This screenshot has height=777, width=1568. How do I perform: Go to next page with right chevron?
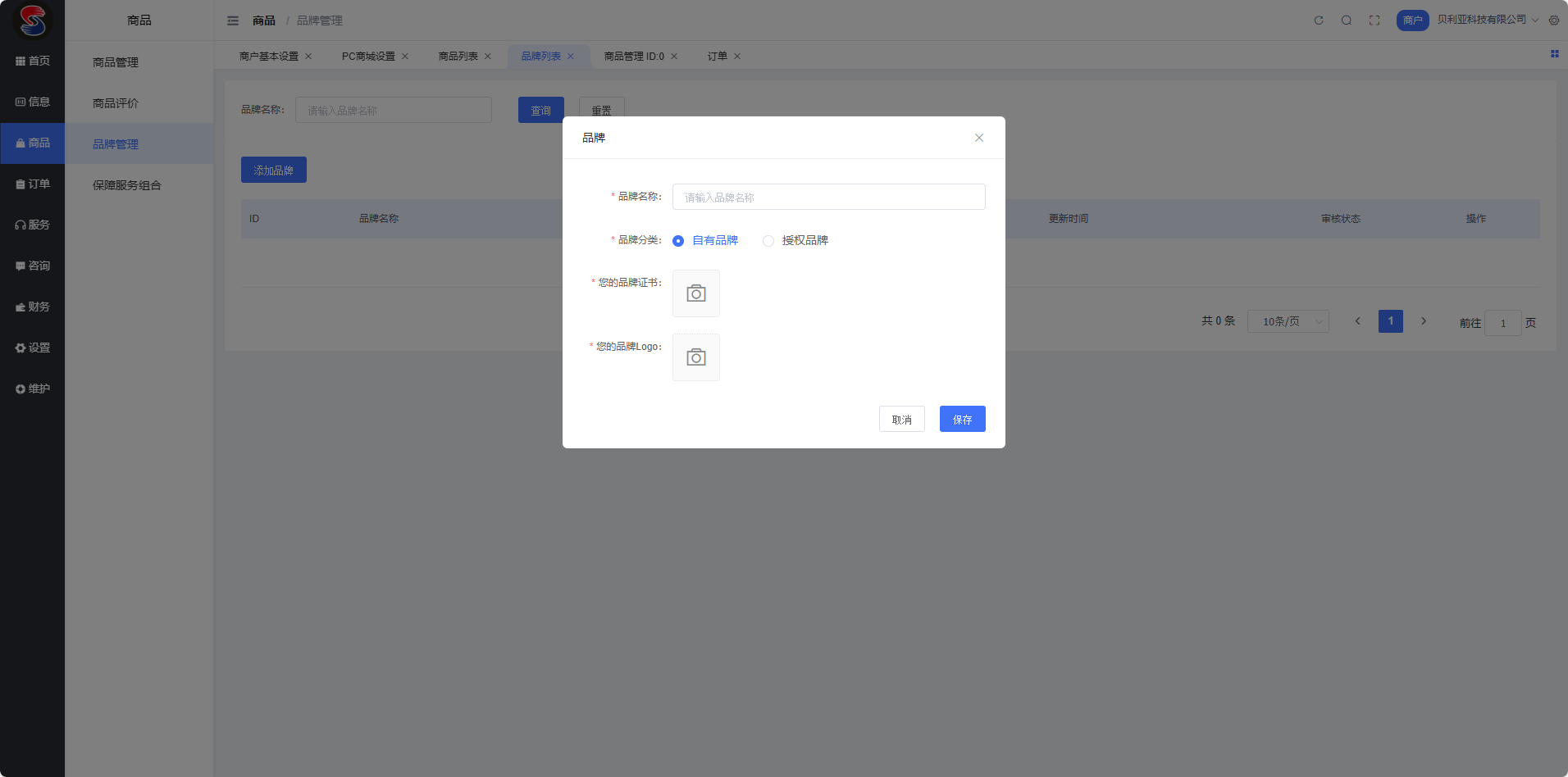(1424, 321)
